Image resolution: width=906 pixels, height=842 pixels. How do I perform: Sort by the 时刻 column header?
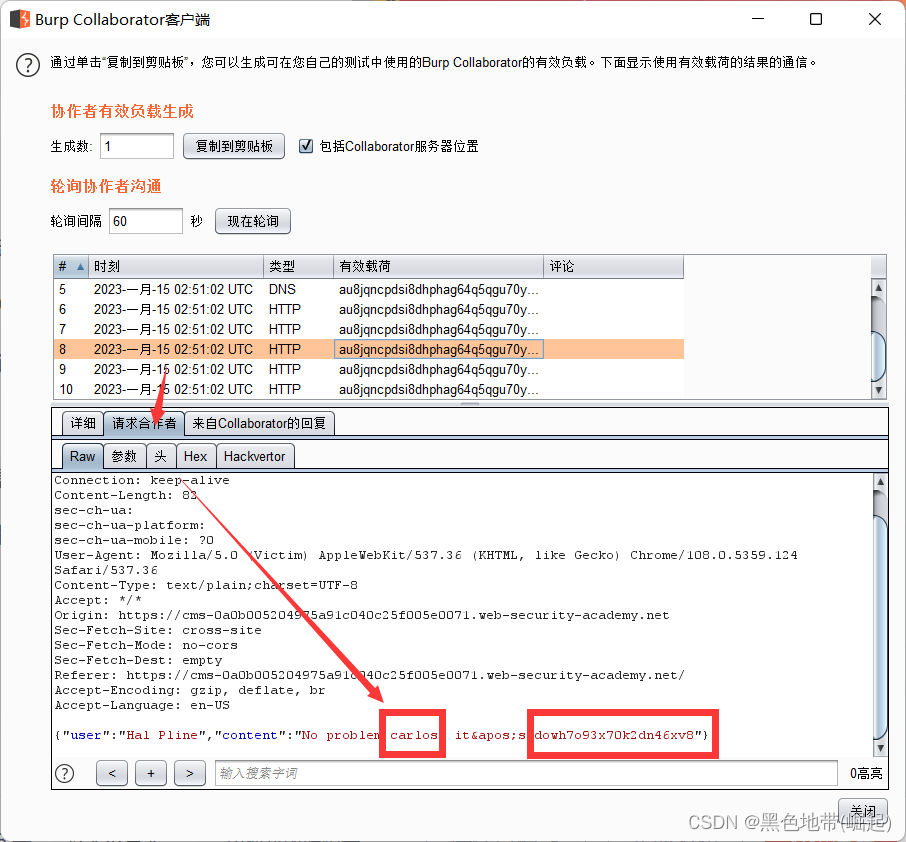click(x=176, y=266)
